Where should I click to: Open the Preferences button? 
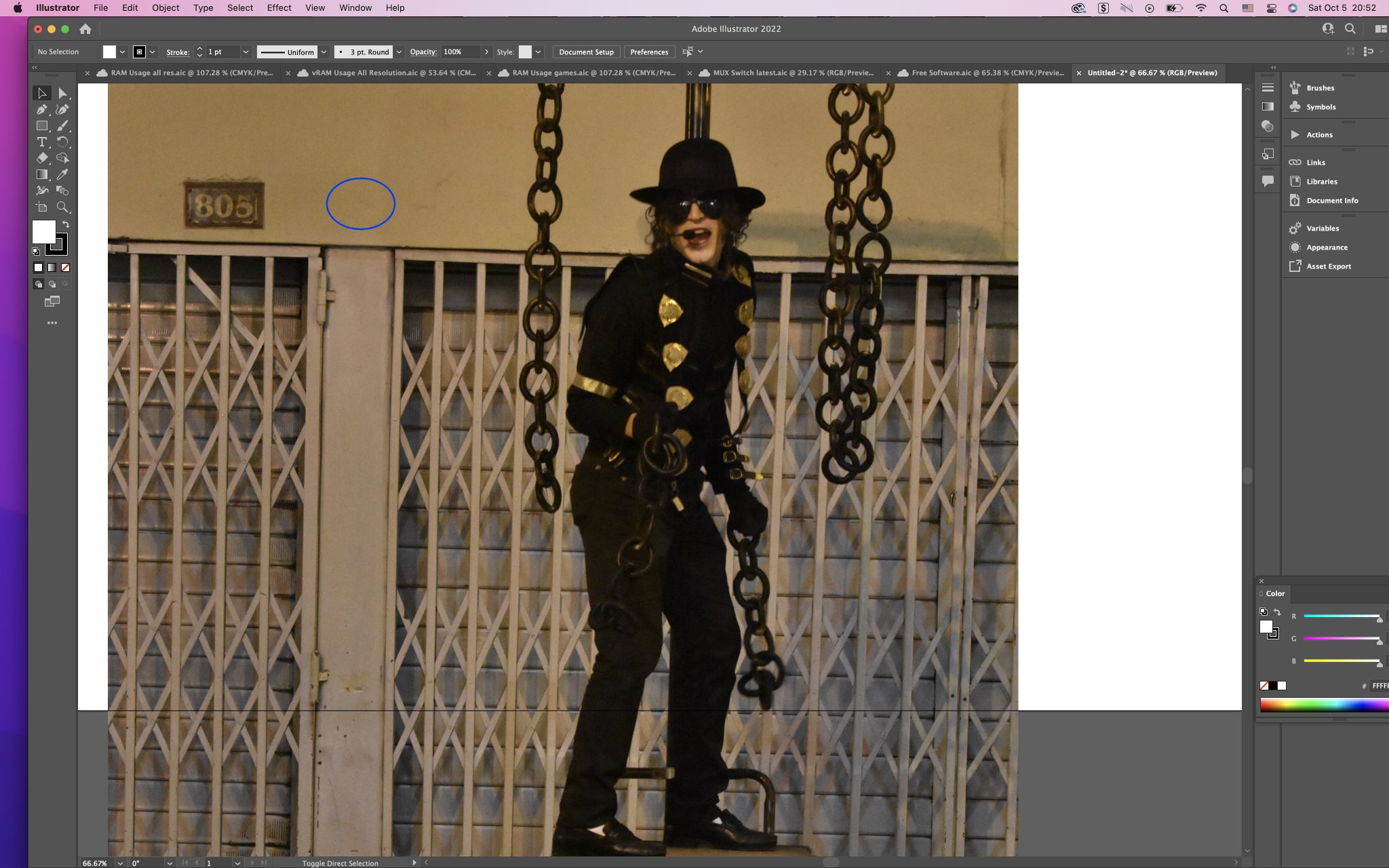tap(648, 52)
